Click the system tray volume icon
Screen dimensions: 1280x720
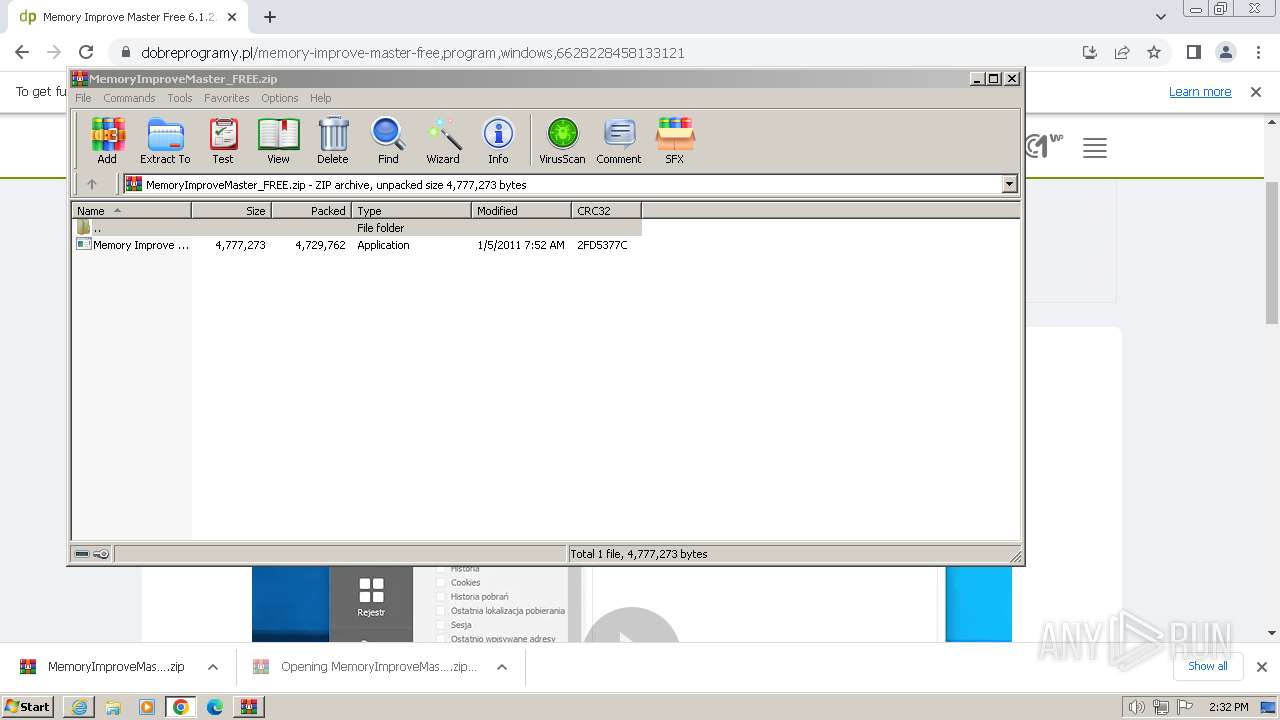[1136, 707]
